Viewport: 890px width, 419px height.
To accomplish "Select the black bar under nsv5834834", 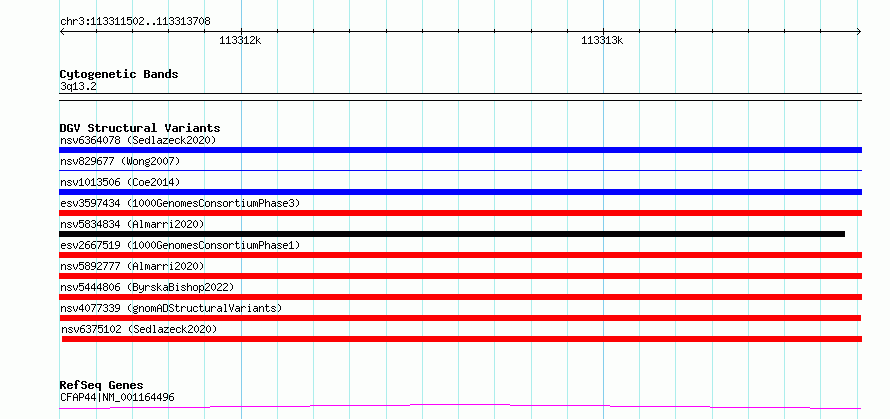I will [x=452, y=234].
